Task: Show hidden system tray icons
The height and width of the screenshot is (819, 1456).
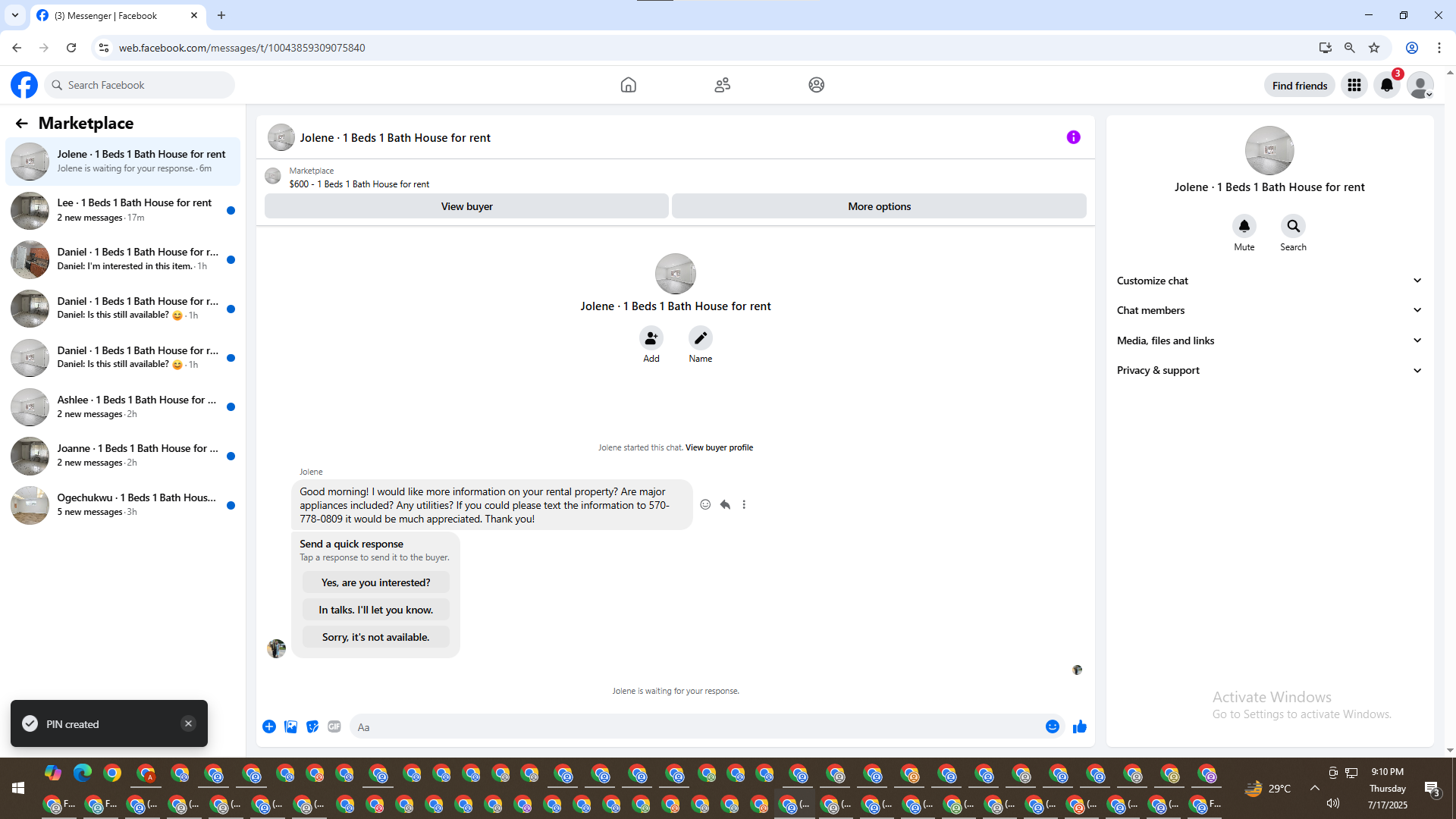Action: 1315,789
